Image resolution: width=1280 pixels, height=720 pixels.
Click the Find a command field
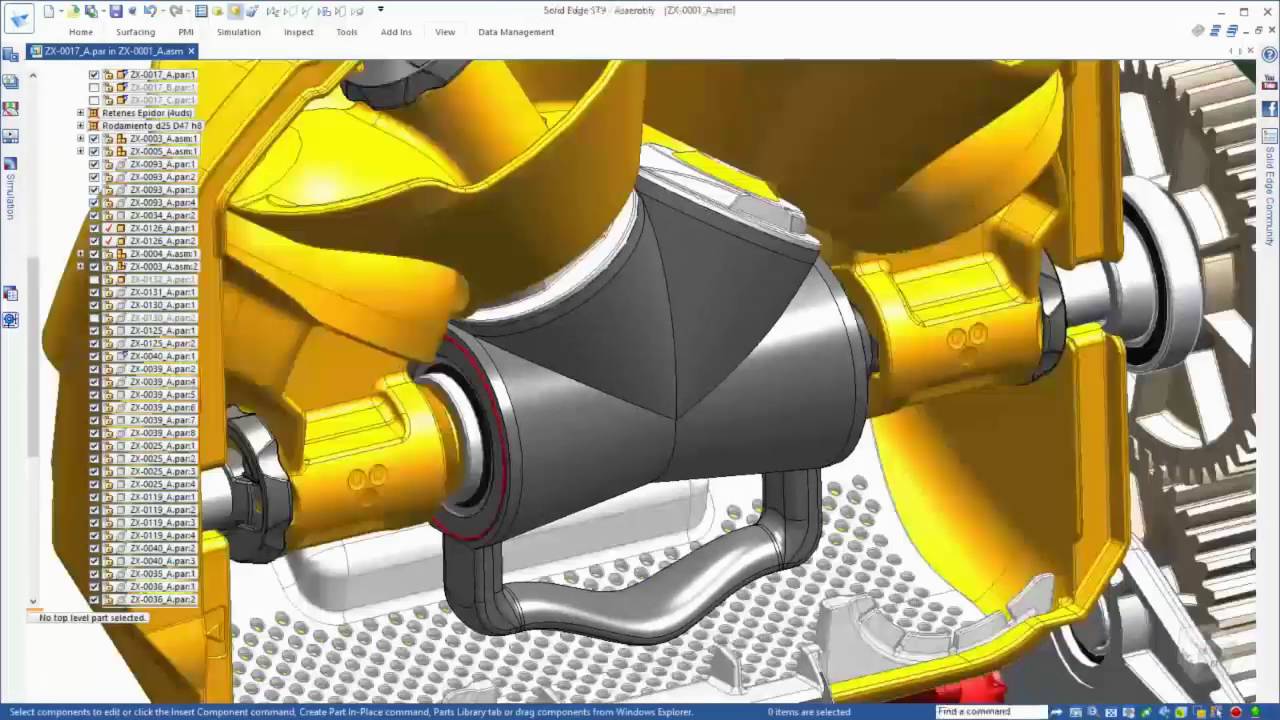point(991,712)
